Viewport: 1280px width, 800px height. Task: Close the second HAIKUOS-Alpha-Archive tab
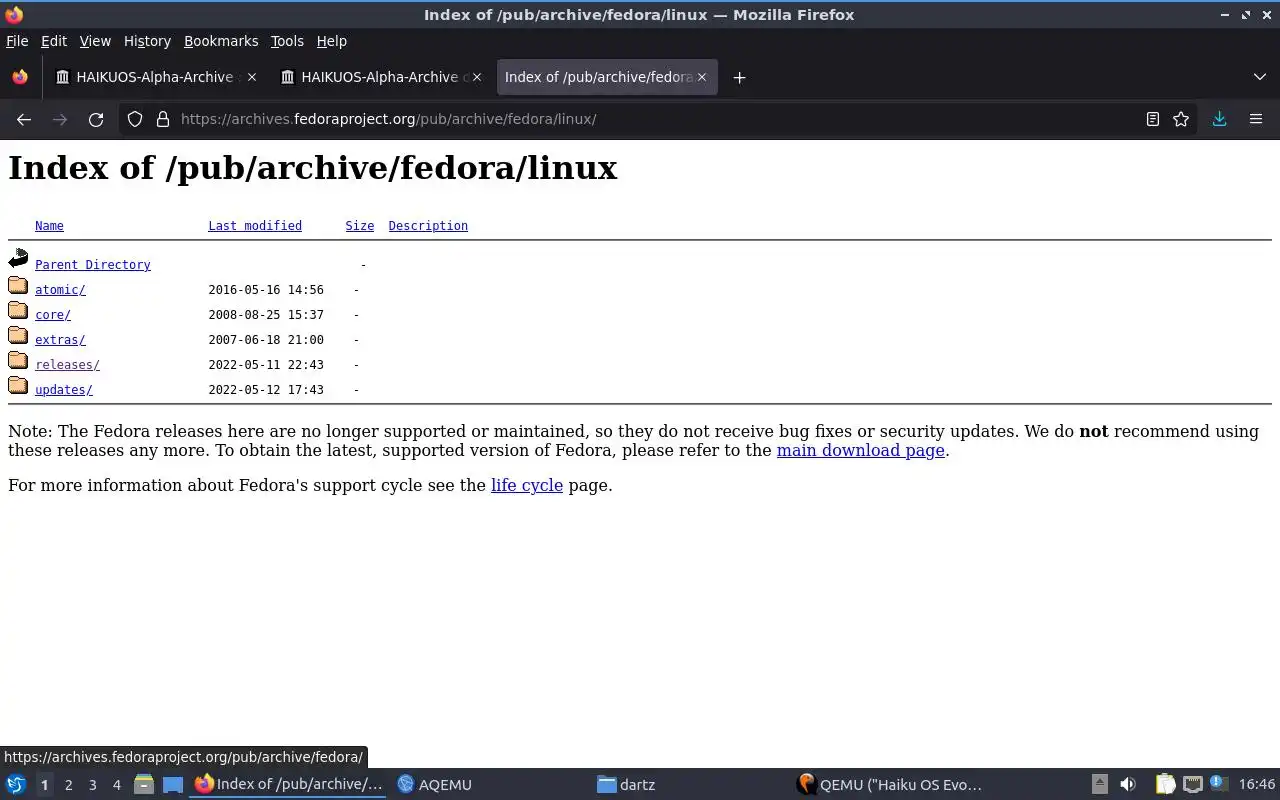(477, 77)
